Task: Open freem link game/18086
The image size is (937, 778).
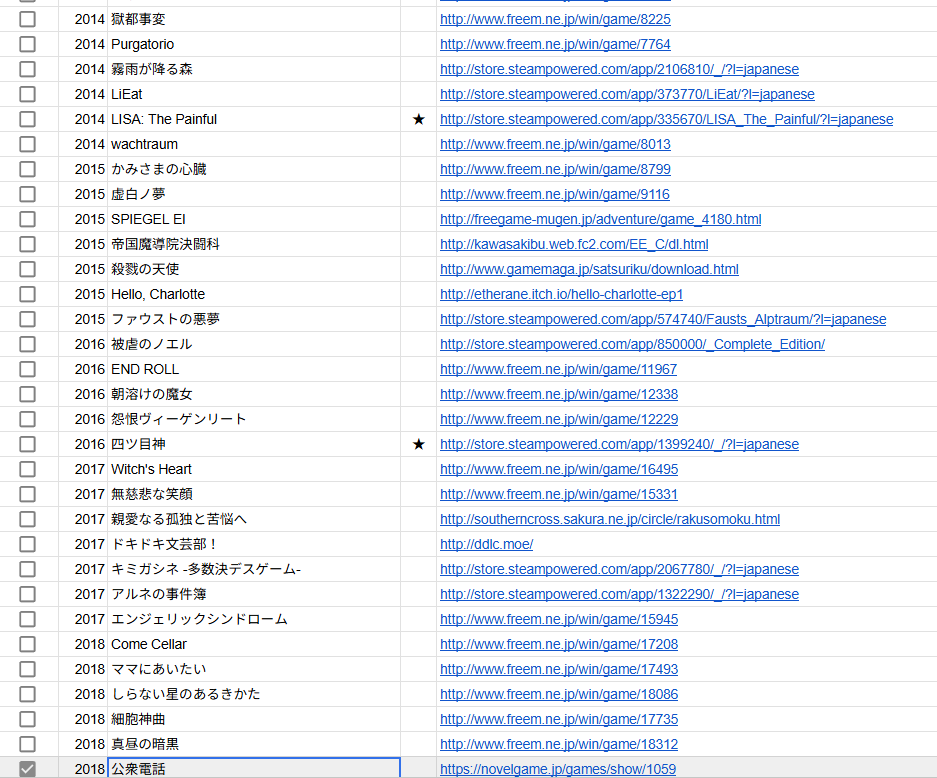Action: click(559, 694)
